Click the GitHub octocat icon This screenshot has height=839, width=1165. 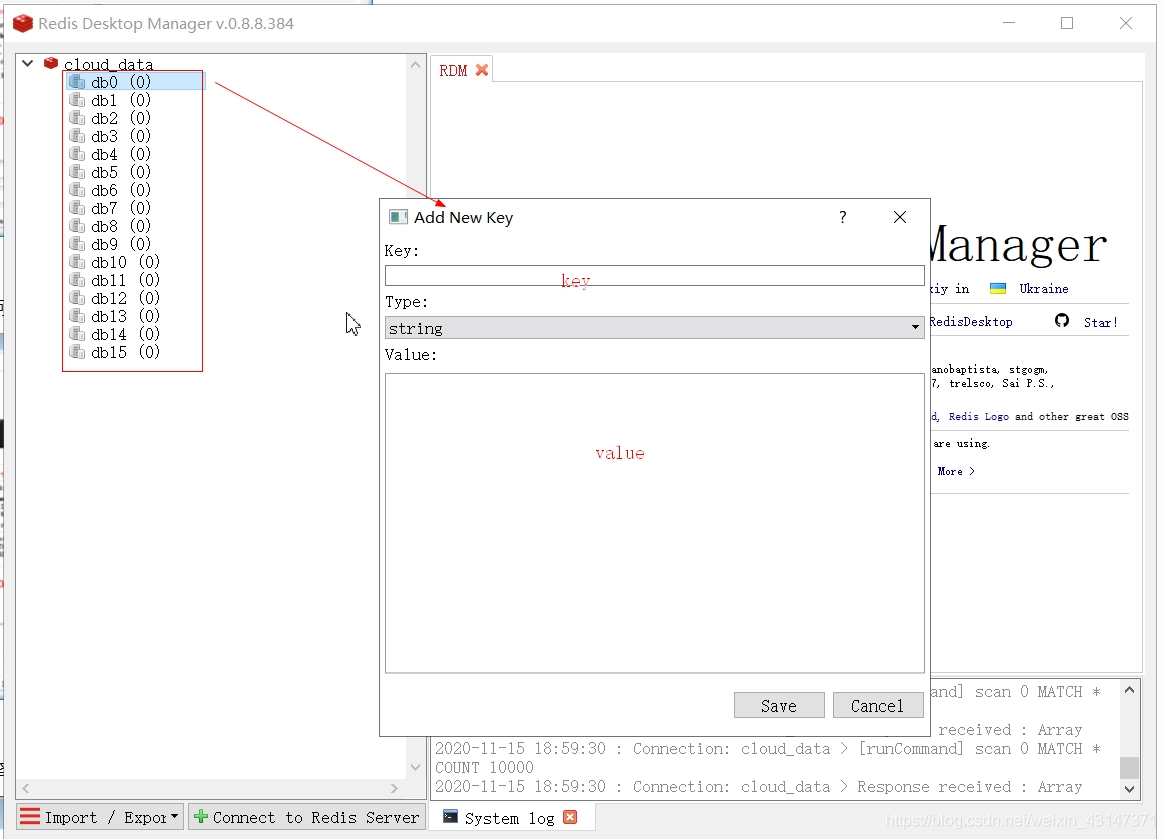tap(1062, 320)
